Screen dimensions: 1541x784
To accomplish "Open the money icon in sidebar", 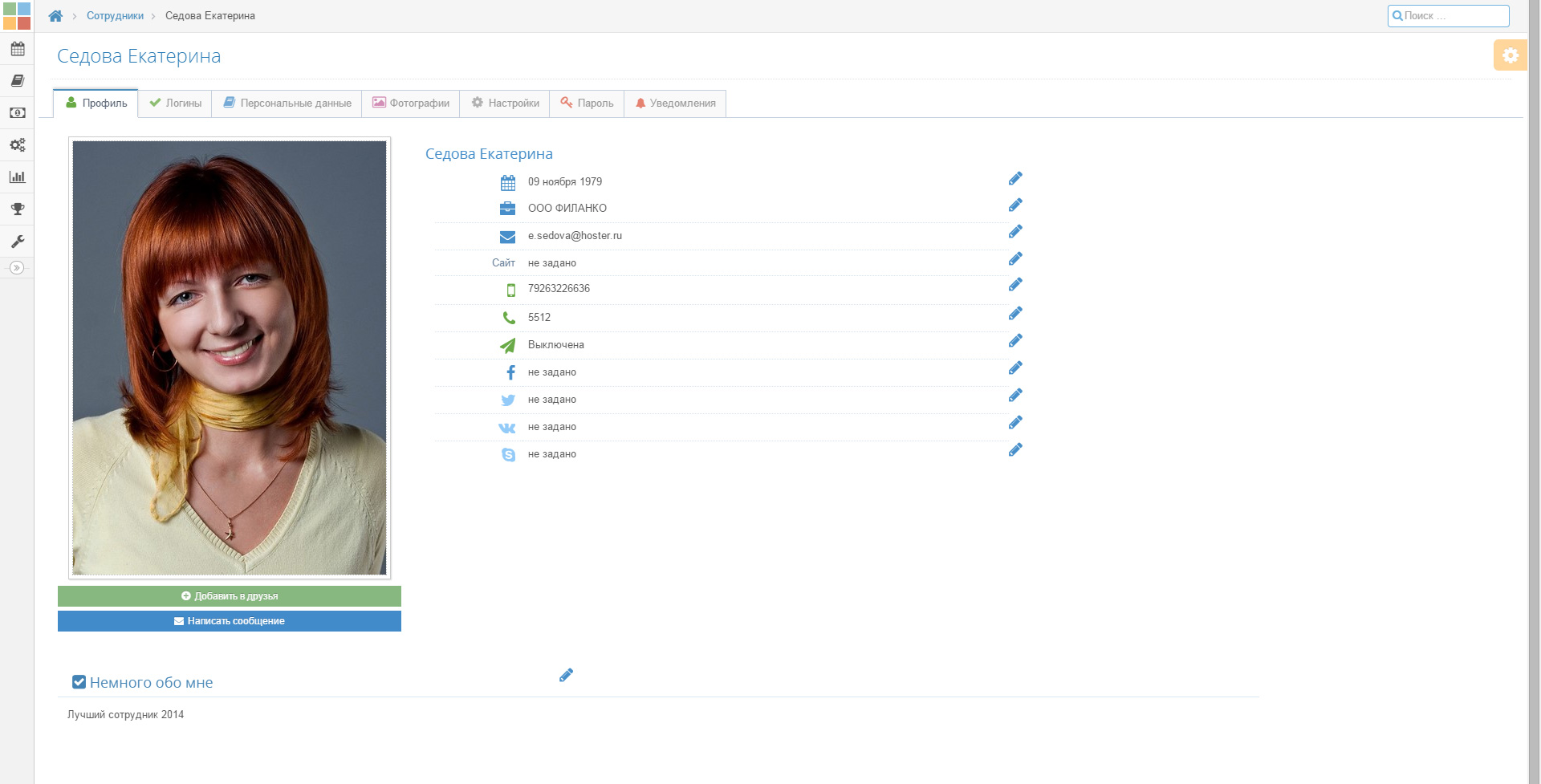I will 17,113.
